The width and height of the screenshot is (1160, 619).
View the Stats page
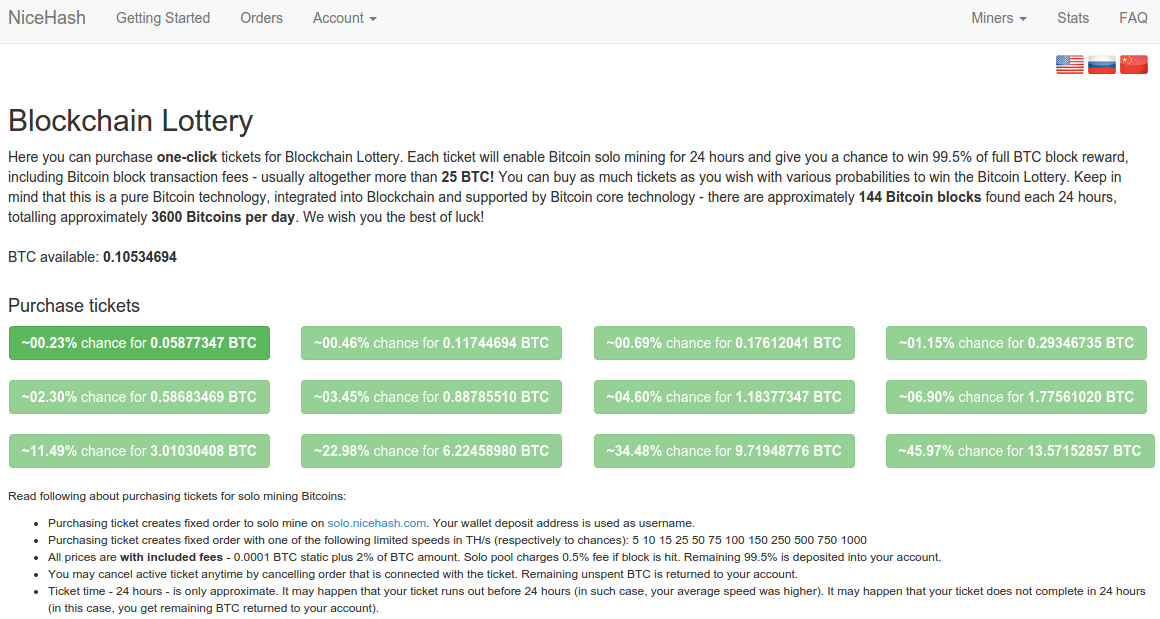pos(1073,18)
